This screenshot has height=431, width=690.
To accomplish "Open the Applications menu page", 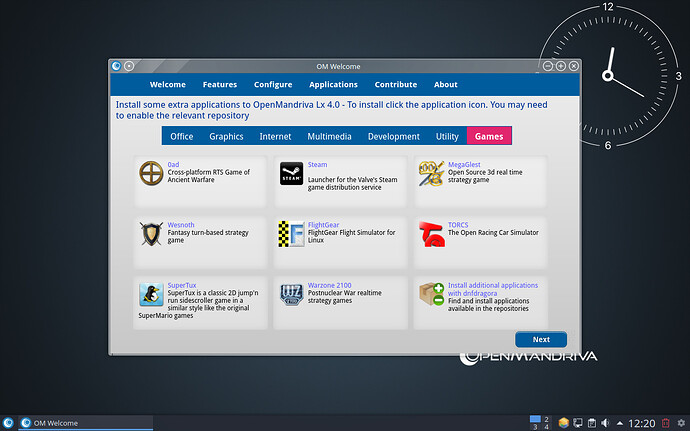I will pyautogui.click(x=333, y=85).
